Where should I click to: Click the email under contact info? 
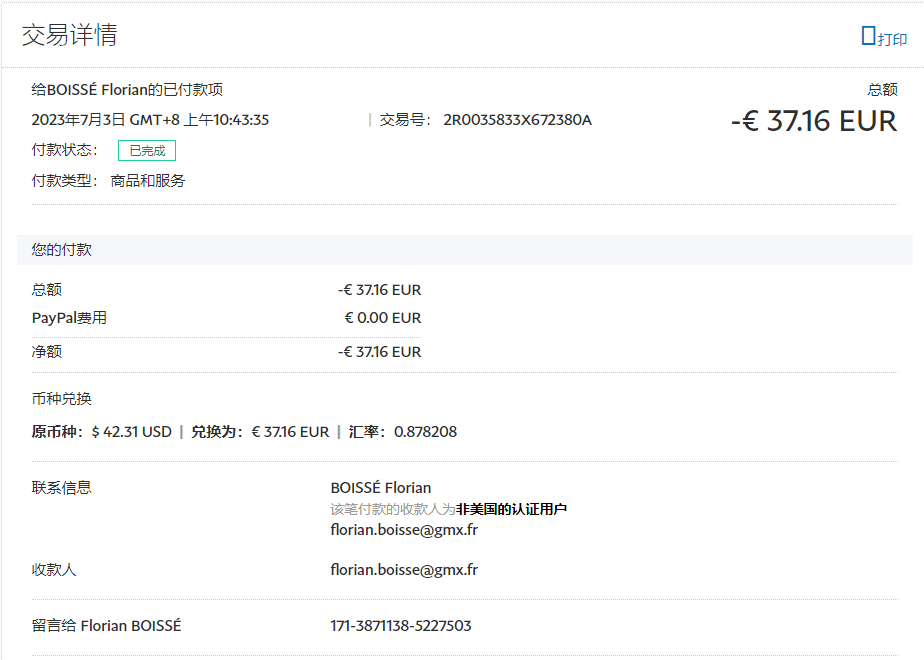[404, 530]
